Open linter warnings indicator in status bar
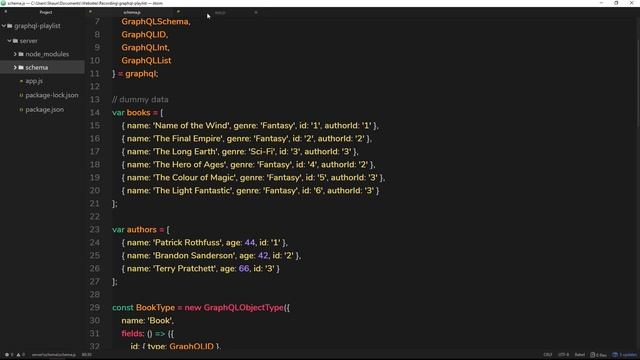The width and height of the screenshot is (640, 360). coord(20,355)
